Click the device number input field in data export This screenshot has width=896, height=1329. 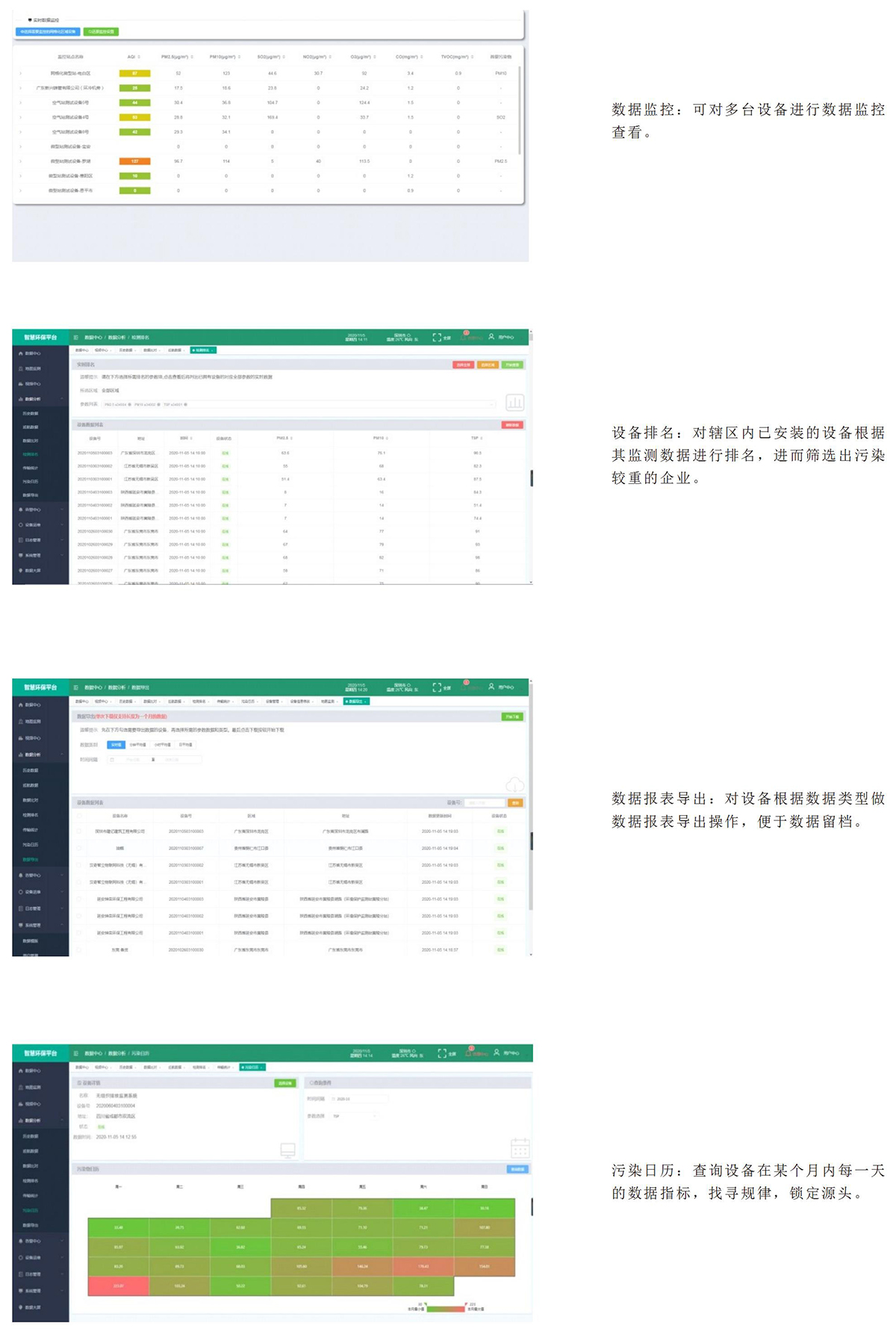coord(485,803)
